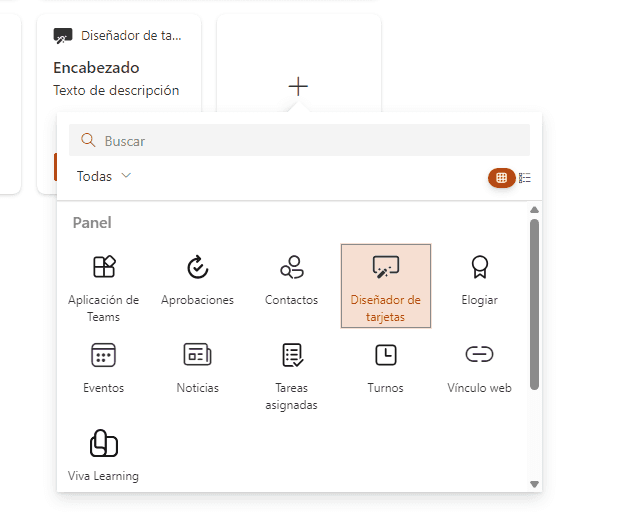Select the Diseñador de tarjetas card
Viewport: 637px width, 513px height.
pos(385,285)
